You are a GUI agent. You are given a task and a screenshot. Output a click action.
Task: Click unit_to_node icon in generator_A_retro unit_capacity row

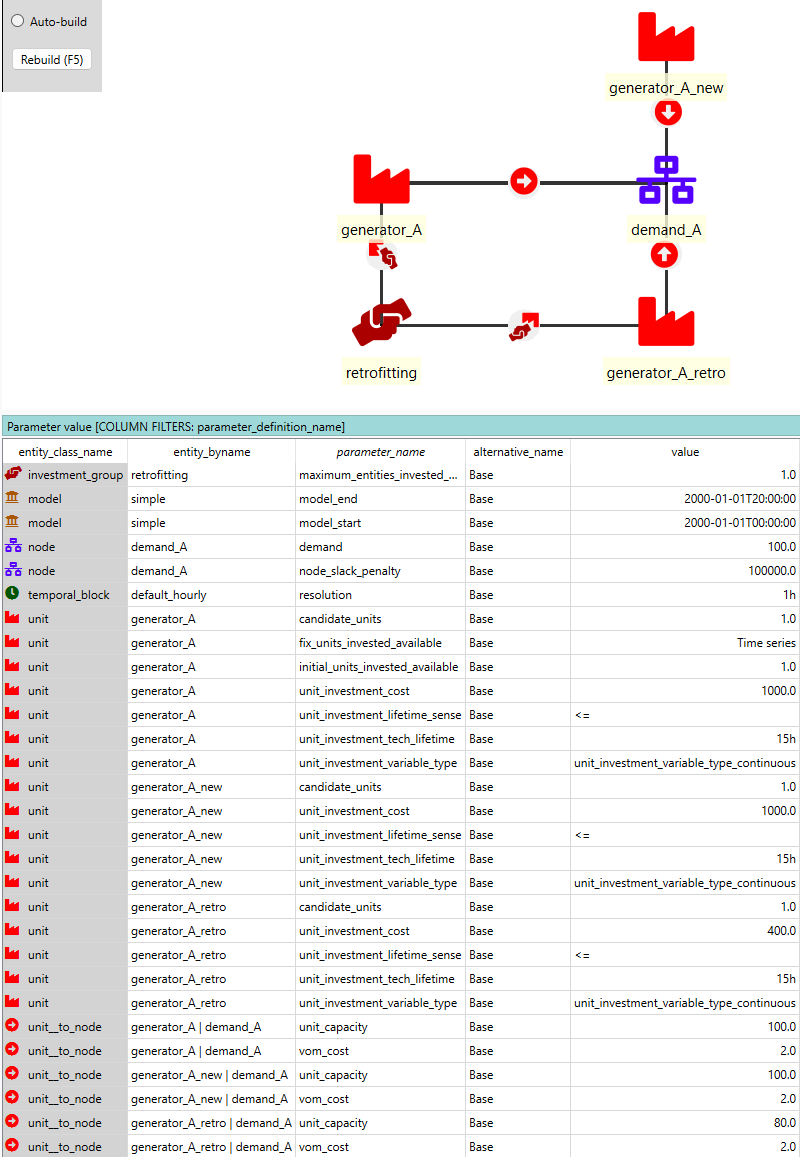click(x=13, y=1122)
